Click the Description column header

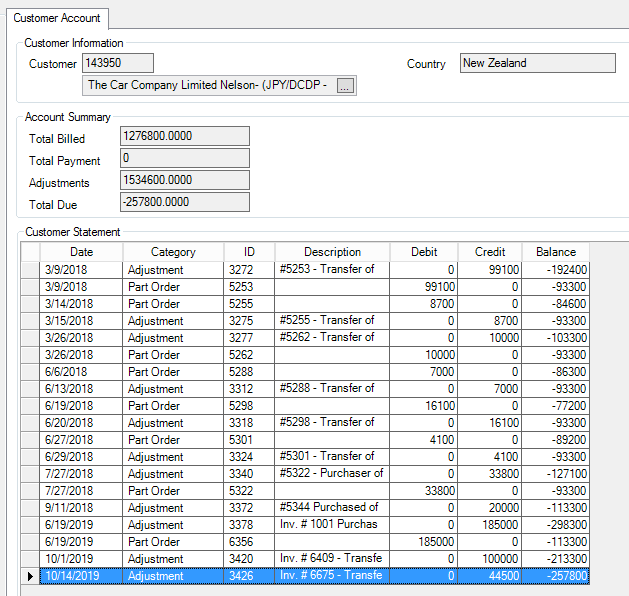[332, 252]
